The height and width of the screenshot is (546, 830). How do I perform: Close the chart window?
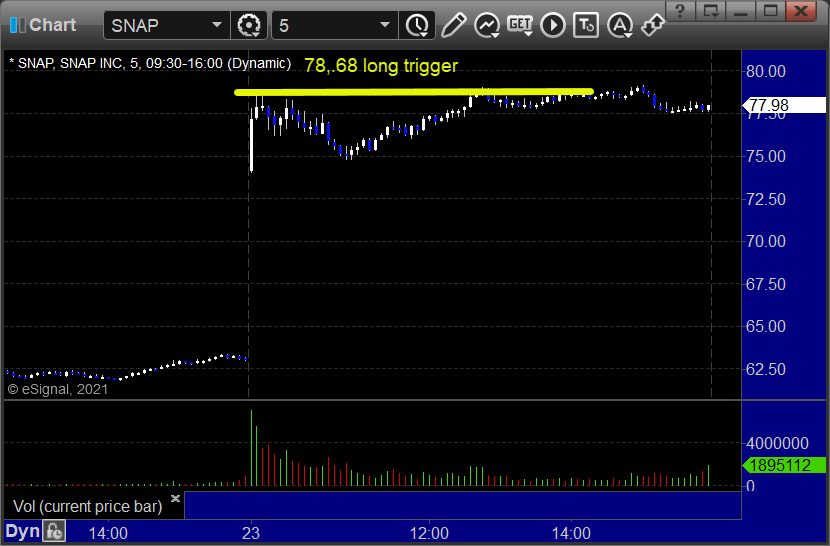(801, 11)
